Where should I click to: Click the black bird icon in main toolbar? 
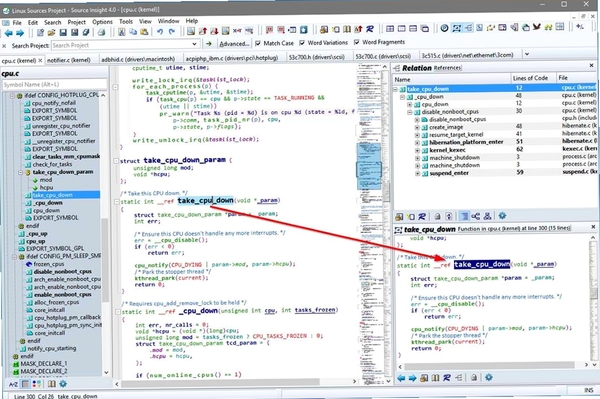(x=536, y=27)
